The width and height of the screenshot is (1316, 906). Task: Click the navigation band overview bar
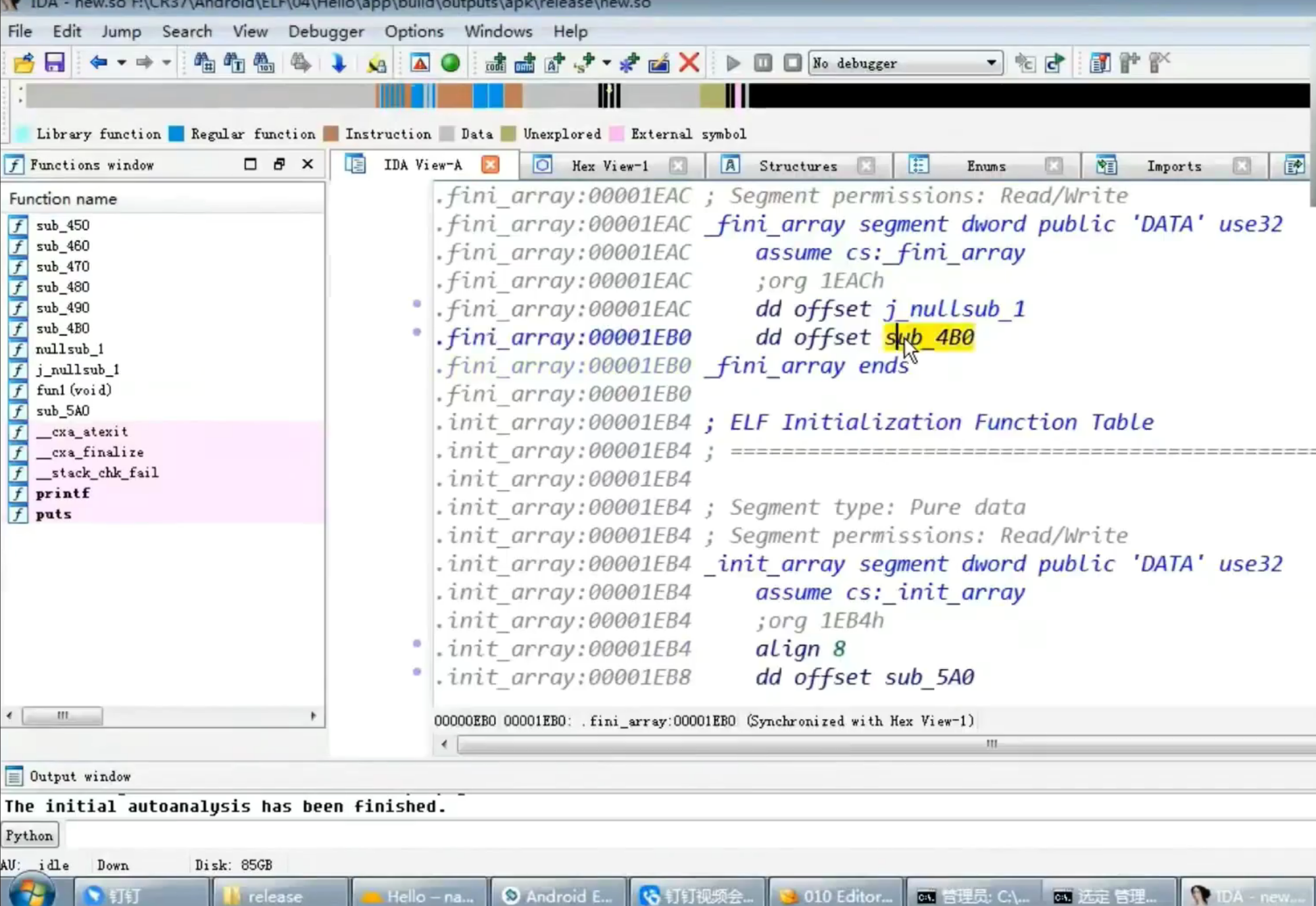668,96
